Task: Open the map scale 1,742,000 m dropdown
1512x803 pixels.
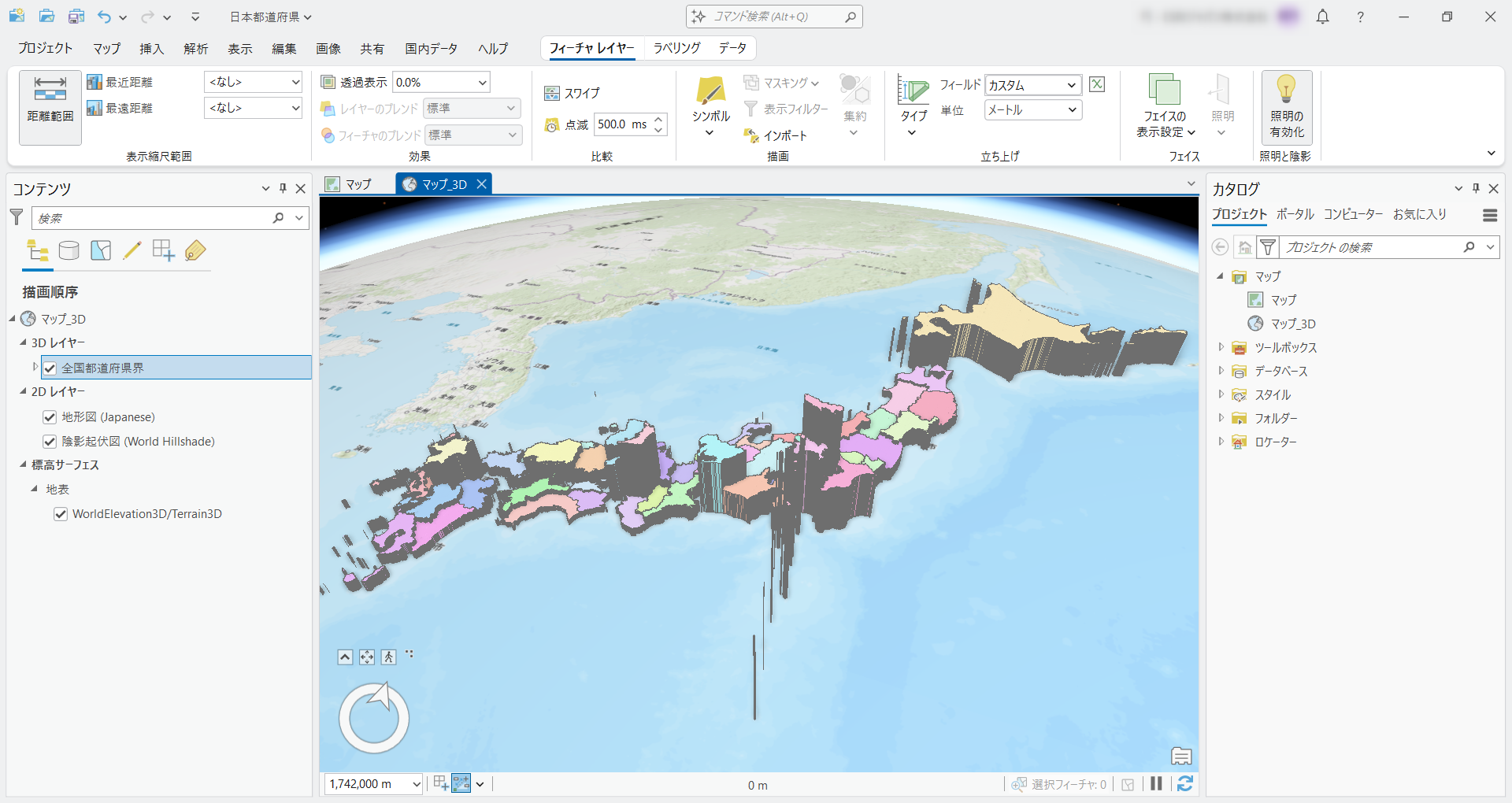Action: pos(416,784)
